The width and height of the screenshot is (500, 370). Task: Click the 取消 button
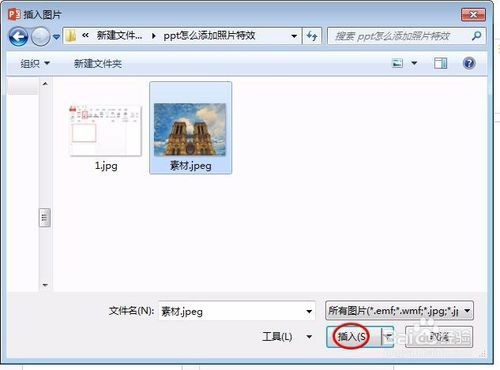click(x=439, y=337)
